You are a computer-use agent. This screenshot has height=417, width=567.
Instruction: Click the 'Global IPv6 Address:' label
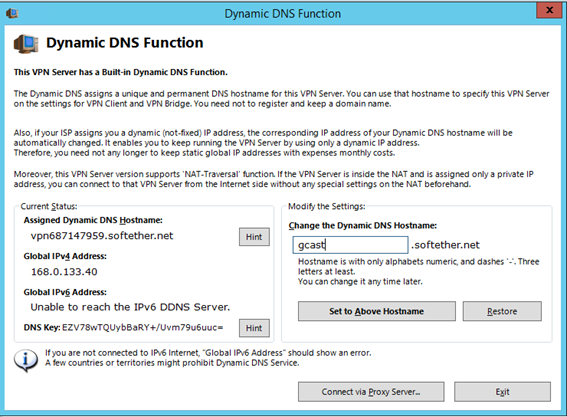(65, 292)
